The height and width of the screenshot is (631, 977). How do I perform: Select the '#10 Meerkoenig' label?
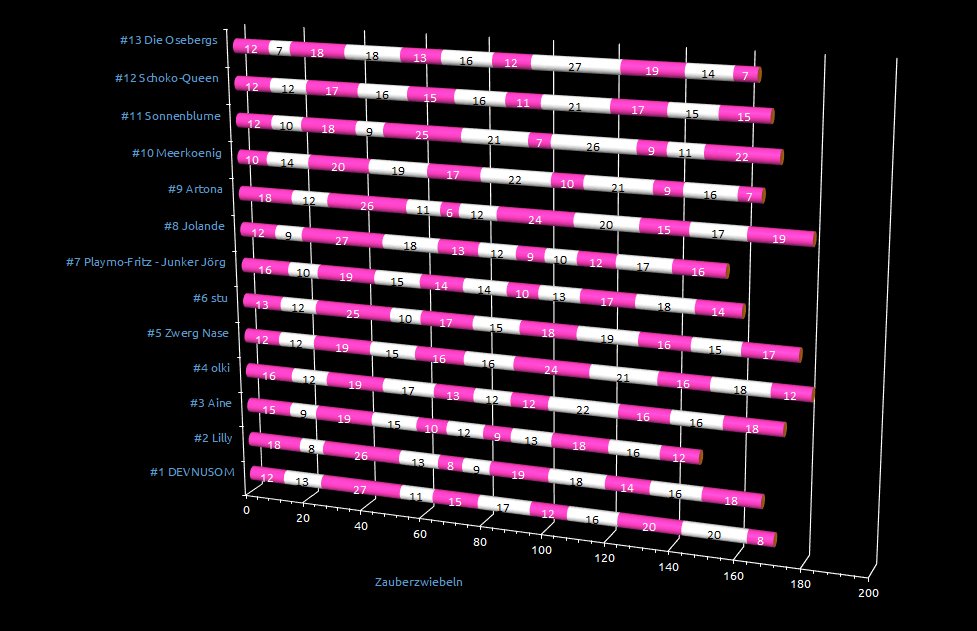176,153
